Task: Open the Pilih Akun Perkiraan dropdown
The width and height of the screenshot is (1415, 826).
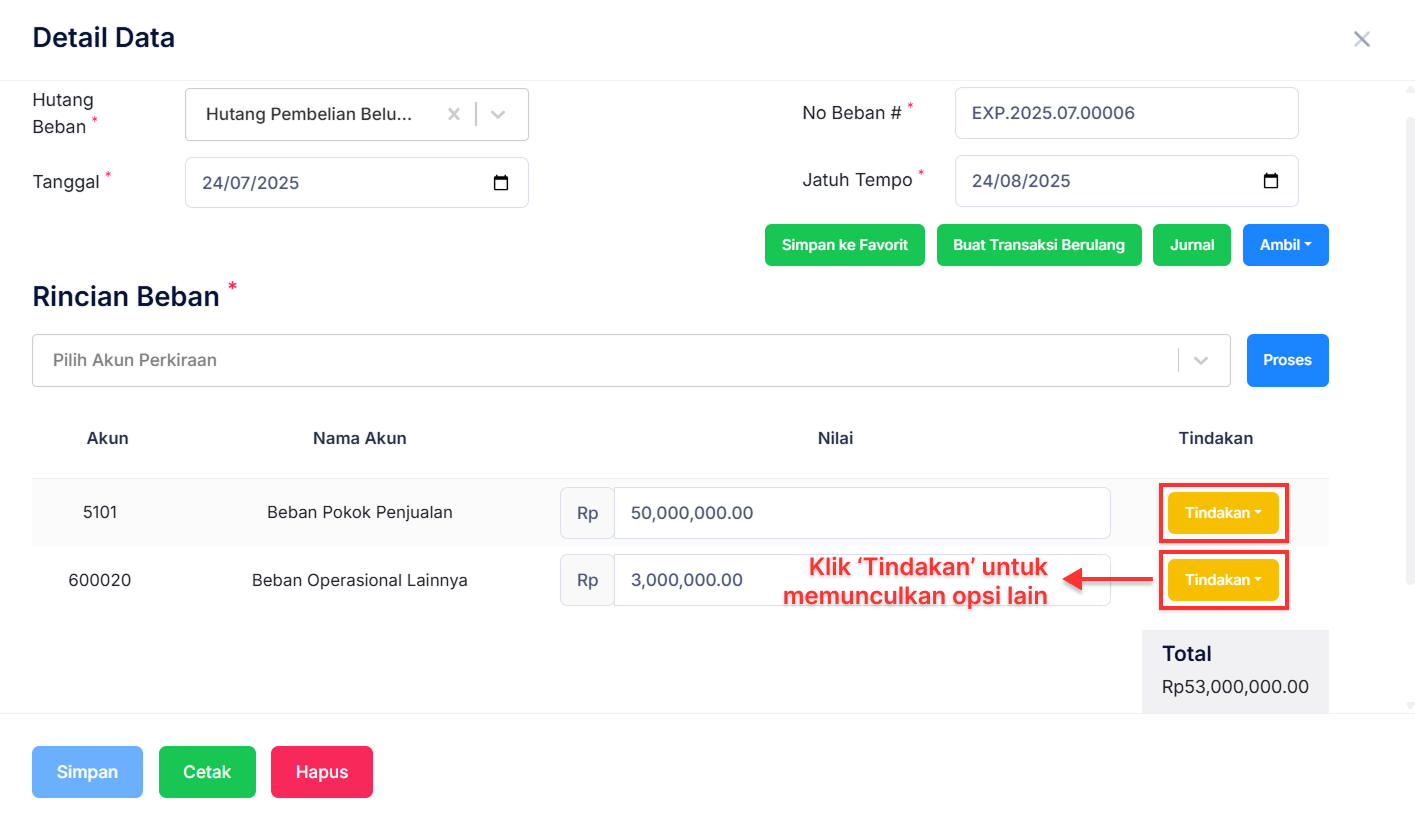Action: click(1200, 360)
